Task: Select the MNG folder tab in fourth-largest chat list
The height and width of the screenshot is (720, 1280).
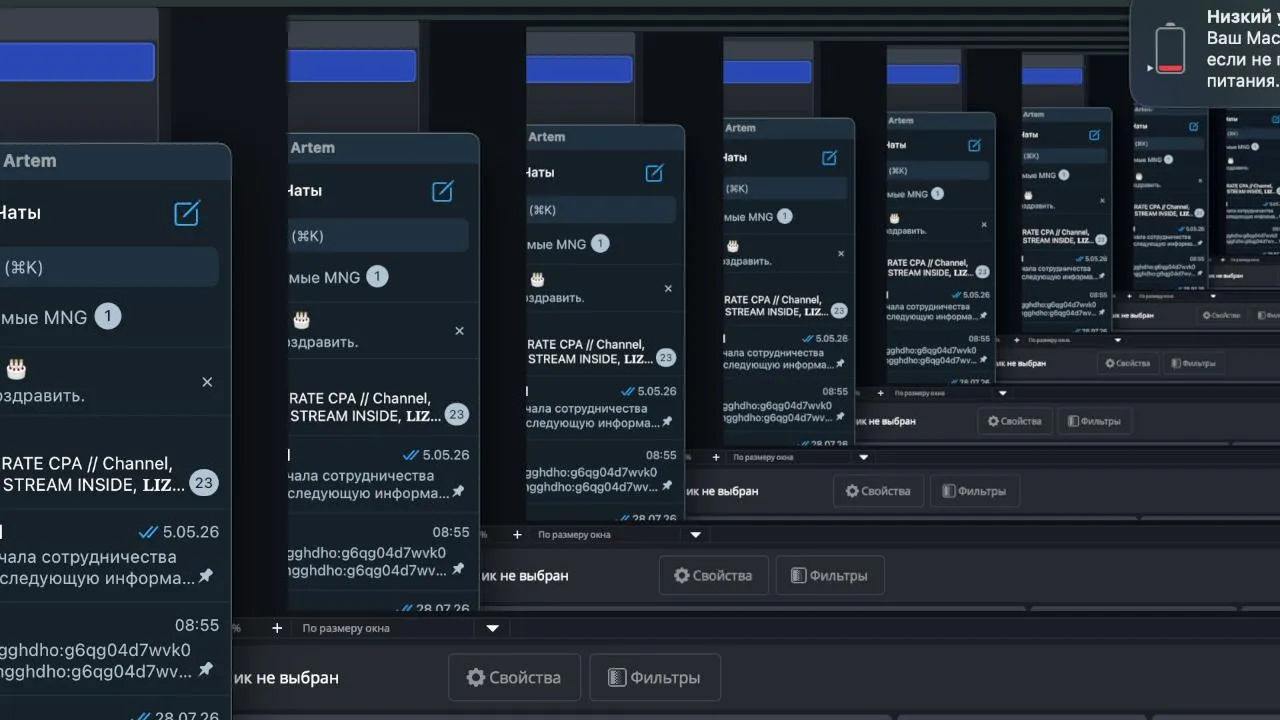Action: tap(758, 216)
